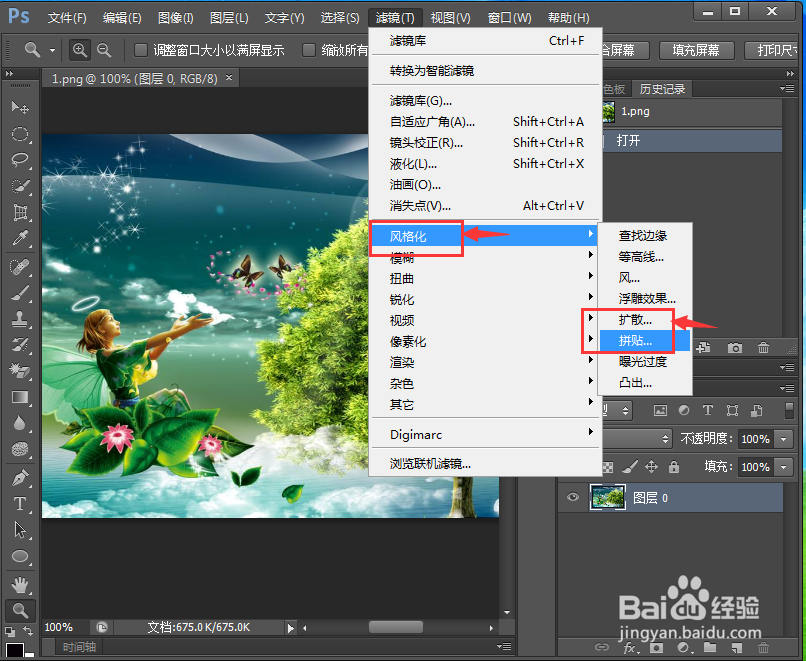The image size is (806, 661).
Task: Select the Gradient tool
Action: [x=20, y=397]
